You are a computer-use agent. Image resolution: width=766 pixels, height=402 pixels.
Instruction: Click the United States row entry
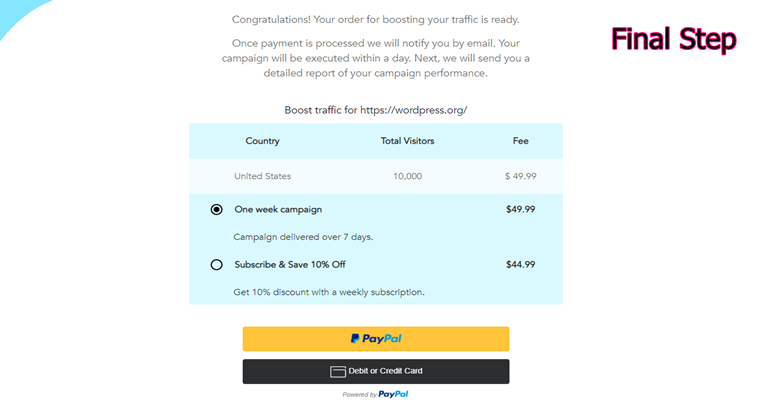click(262, 176)
